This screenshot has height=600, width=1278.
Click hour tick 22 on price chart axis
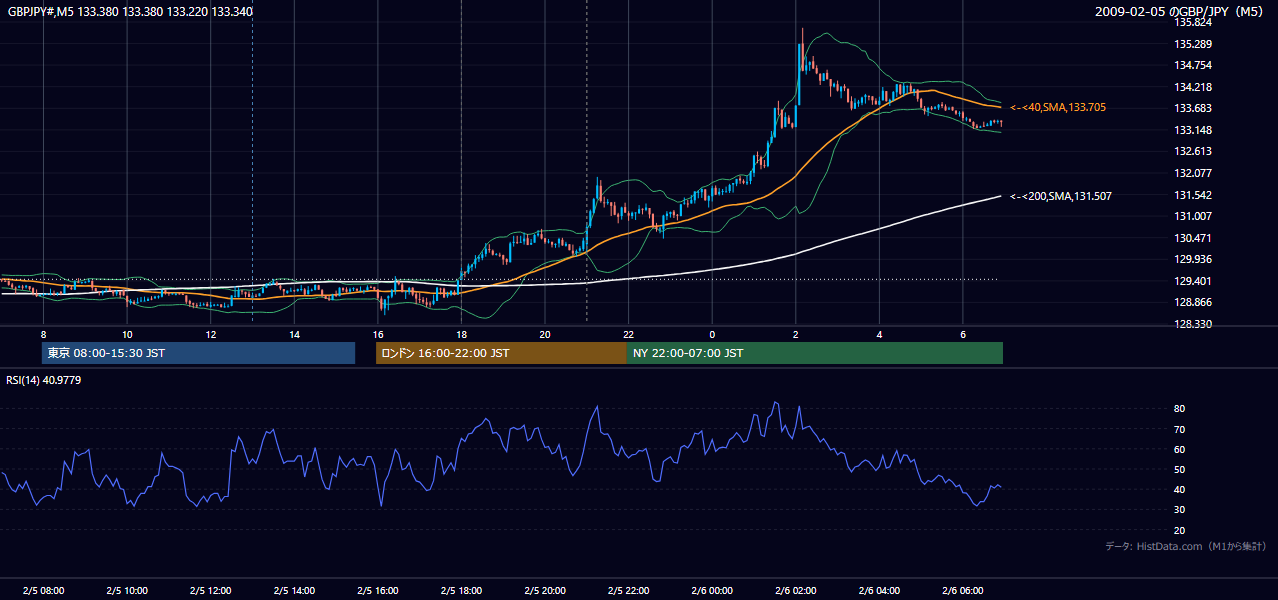[x=628, y=334]
